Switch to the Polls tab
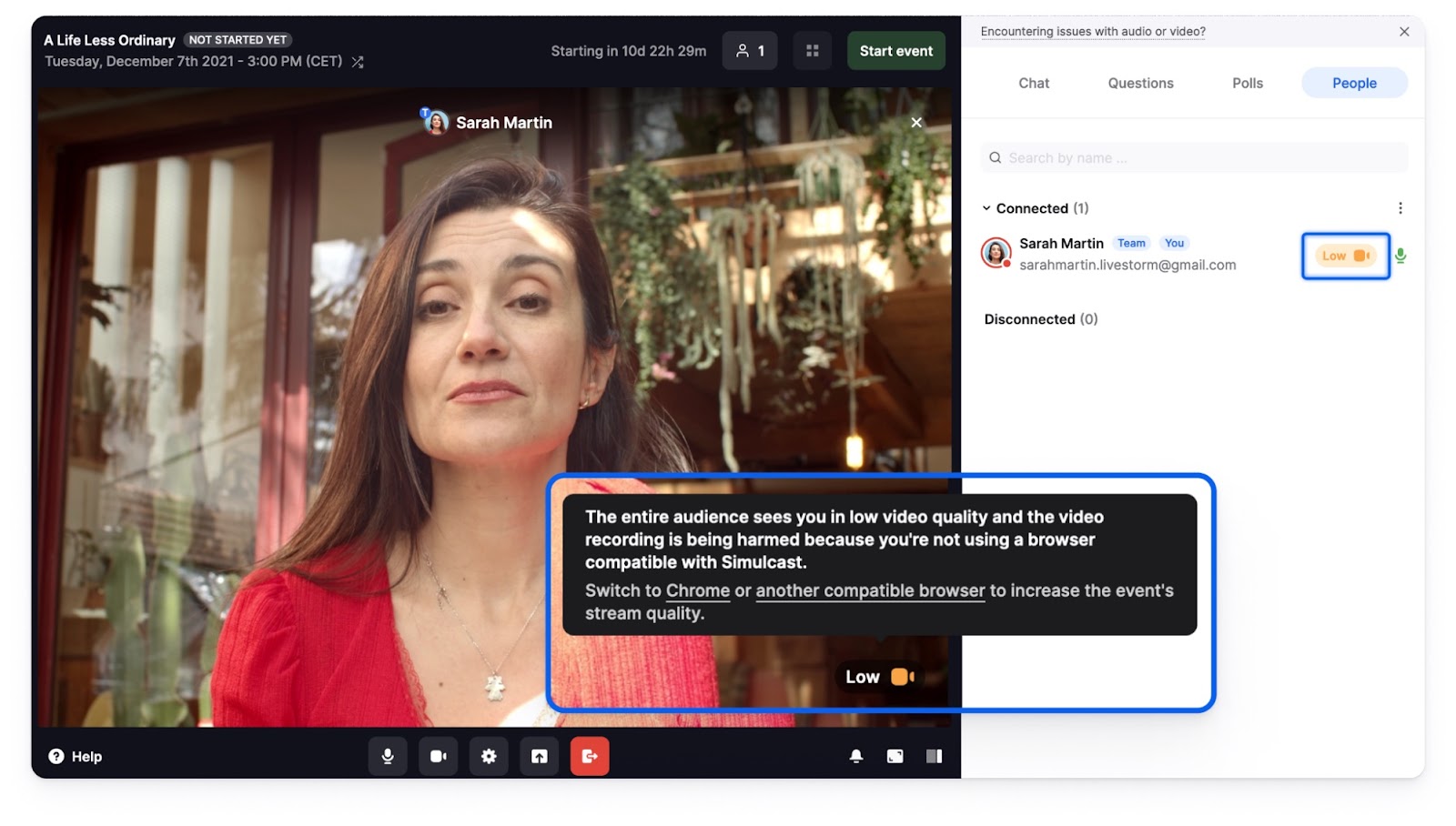The image size is (1456, 826). click(x=1247, y=83)
